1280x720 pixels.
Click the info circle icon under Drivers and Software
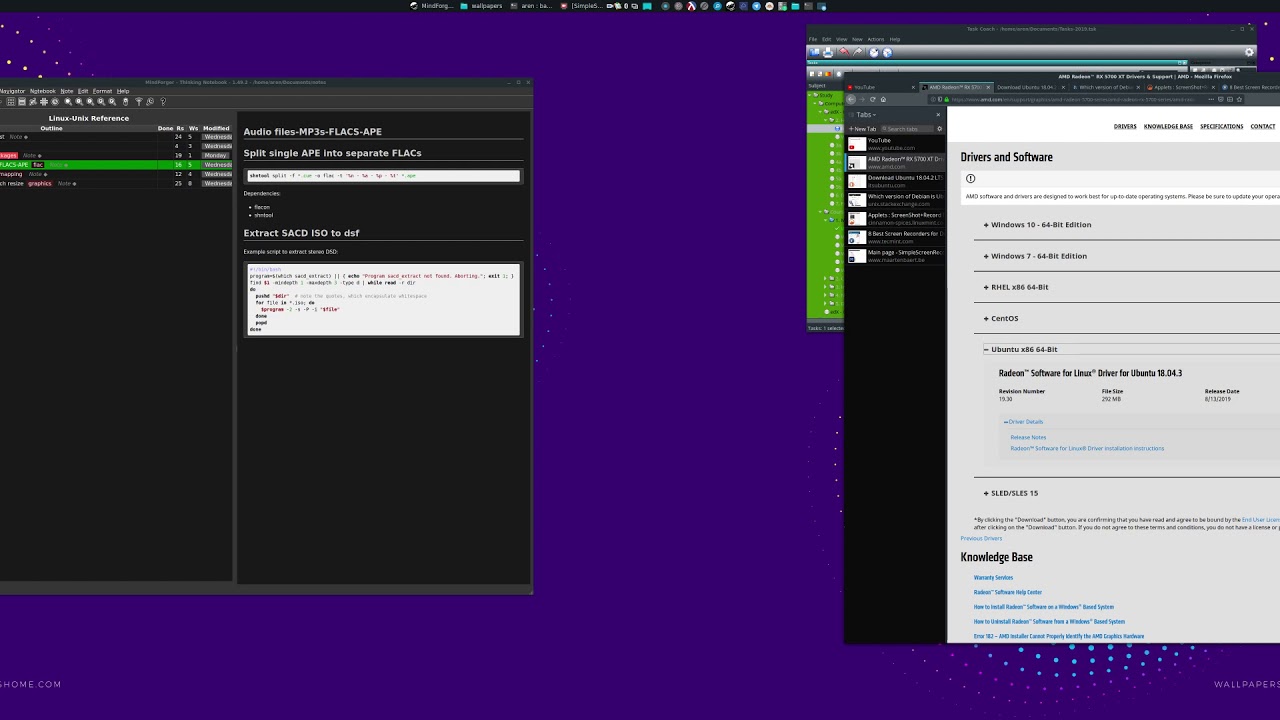970,178
